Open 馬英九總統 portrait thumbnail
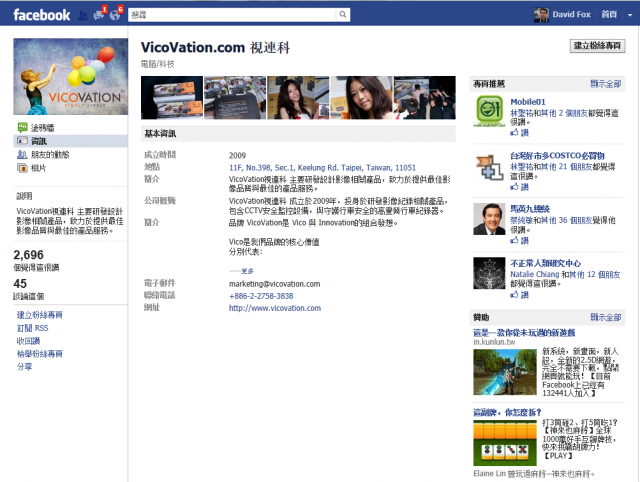The image size is (640, 482). (489, 219)
